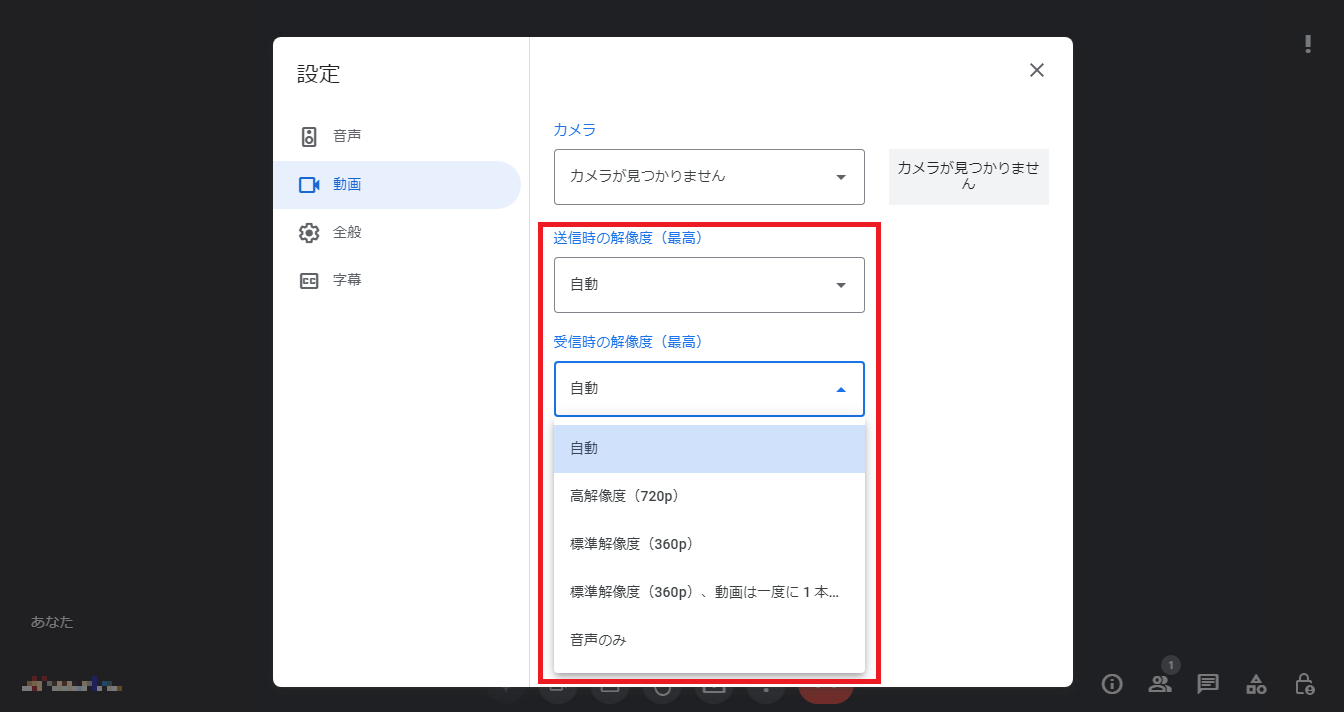This screenshot has height=712, width=1344.
Task: Click the カメラが見つかりません preview box
Action: 968,177
